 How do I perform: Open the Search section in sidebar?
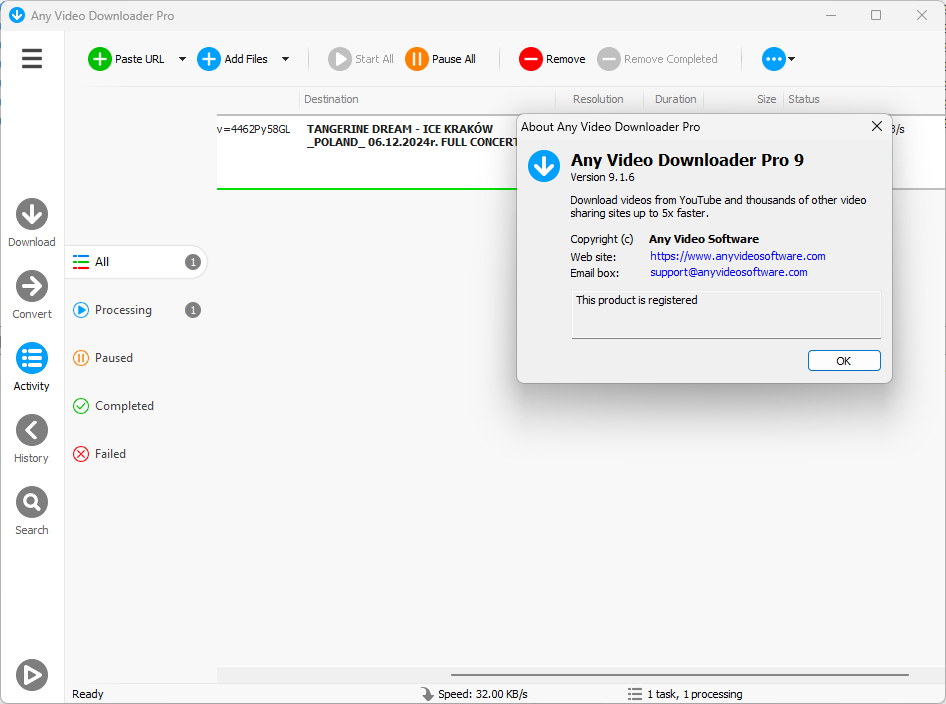(x=31, y=510)
